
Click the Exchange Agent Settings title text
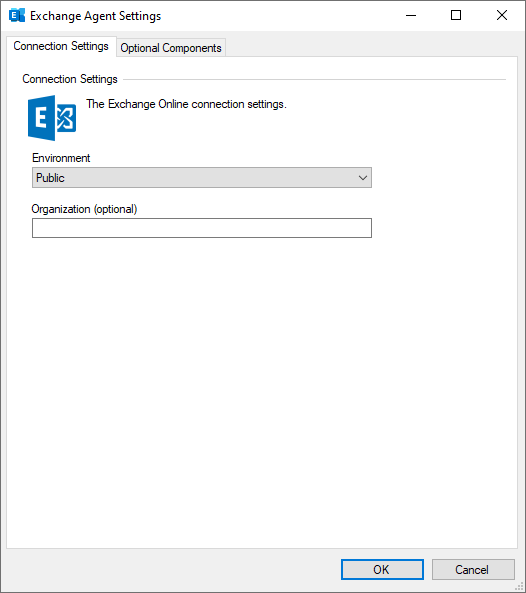point(96,16)
